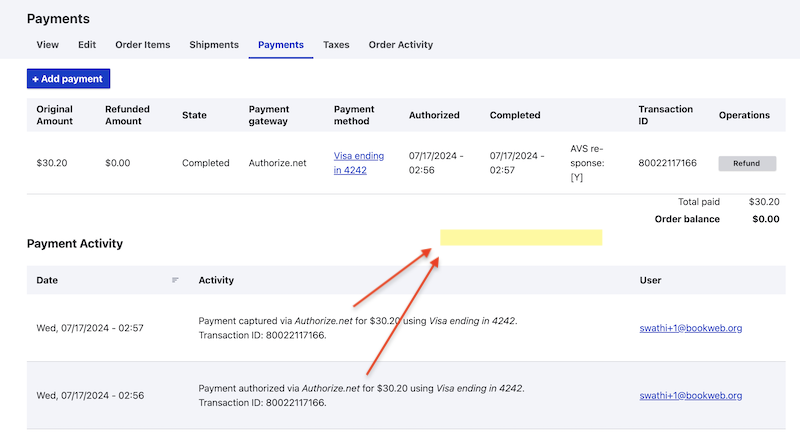Open user link in 02:57 activity row
The image size is (800, 440).
pos(690,328)
